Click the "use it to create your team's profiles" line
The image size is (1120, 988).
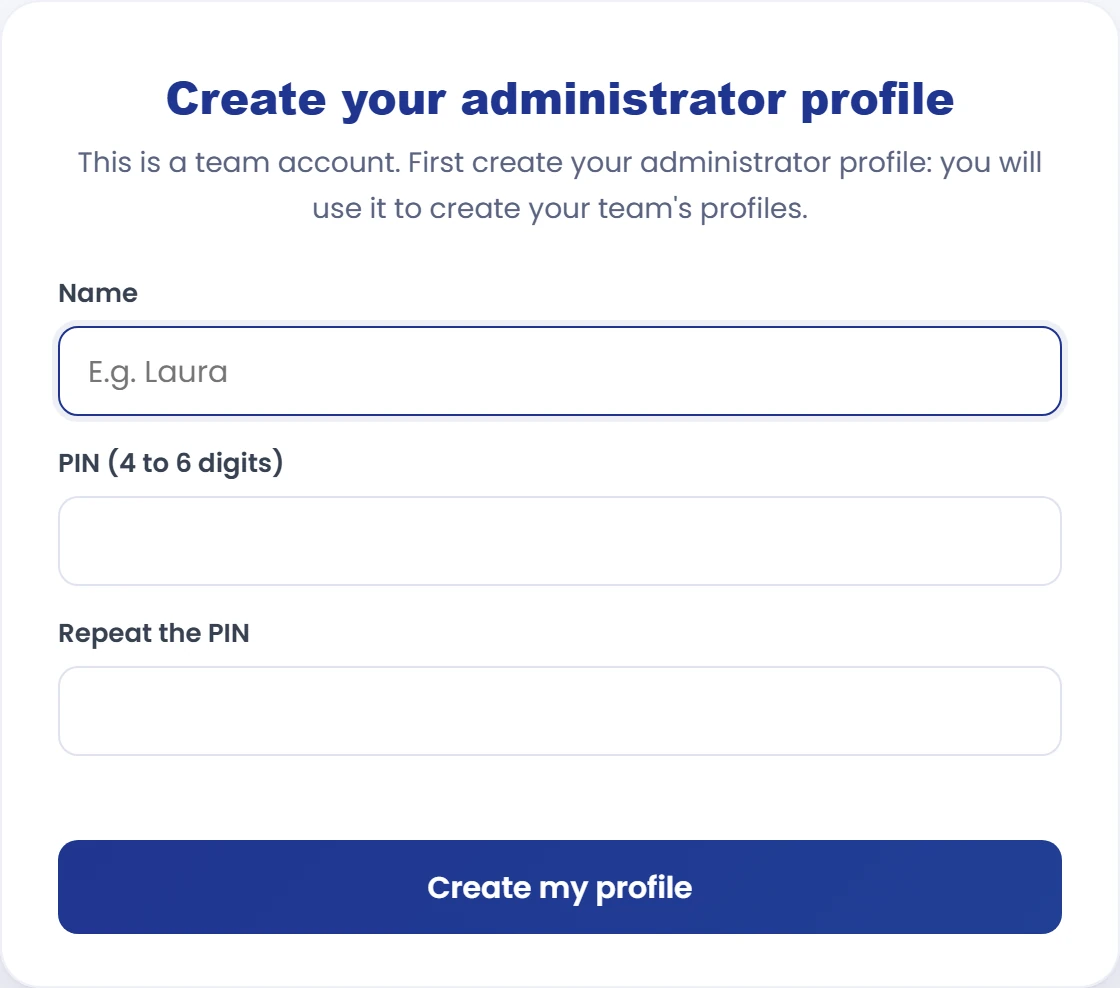[x=560, y=208]
